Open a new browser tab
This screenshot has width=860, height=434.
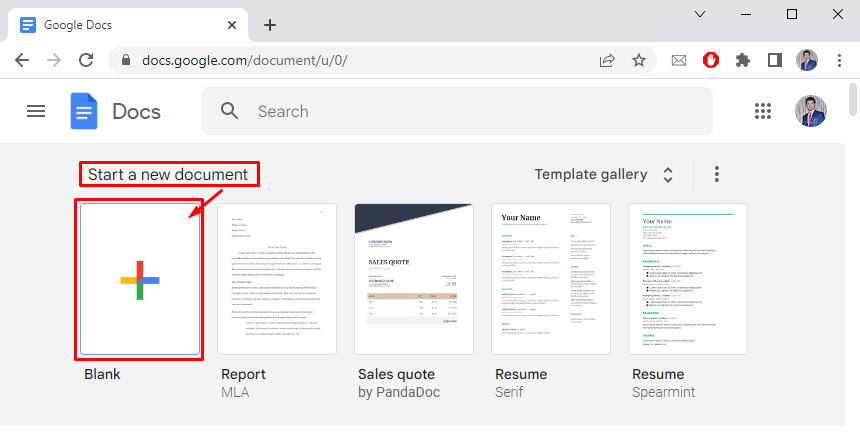[x=269, y=24]
